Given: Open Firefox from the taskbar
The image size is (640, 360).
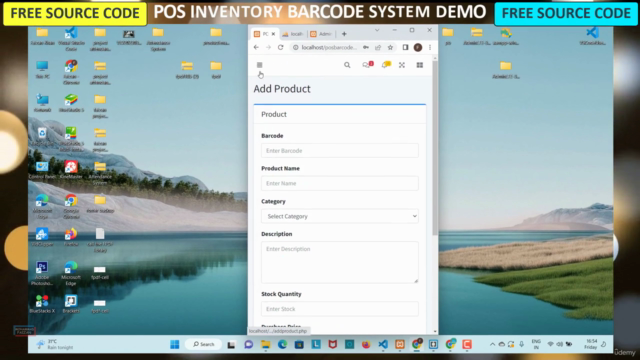Looking at the screenshot, I should point(366,344).
